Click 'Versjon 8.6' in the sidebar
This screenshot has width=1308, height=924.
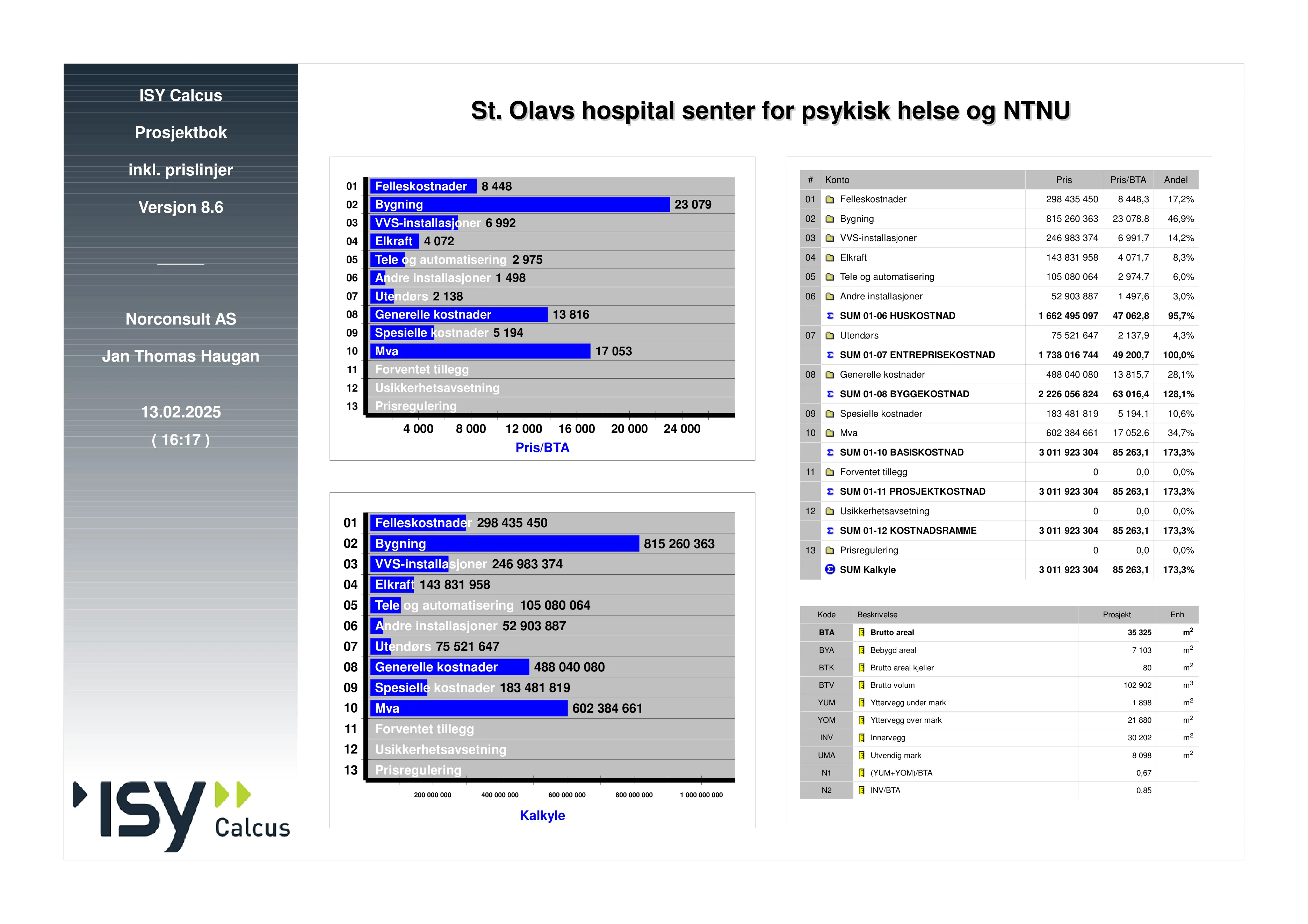coord(181,208)
